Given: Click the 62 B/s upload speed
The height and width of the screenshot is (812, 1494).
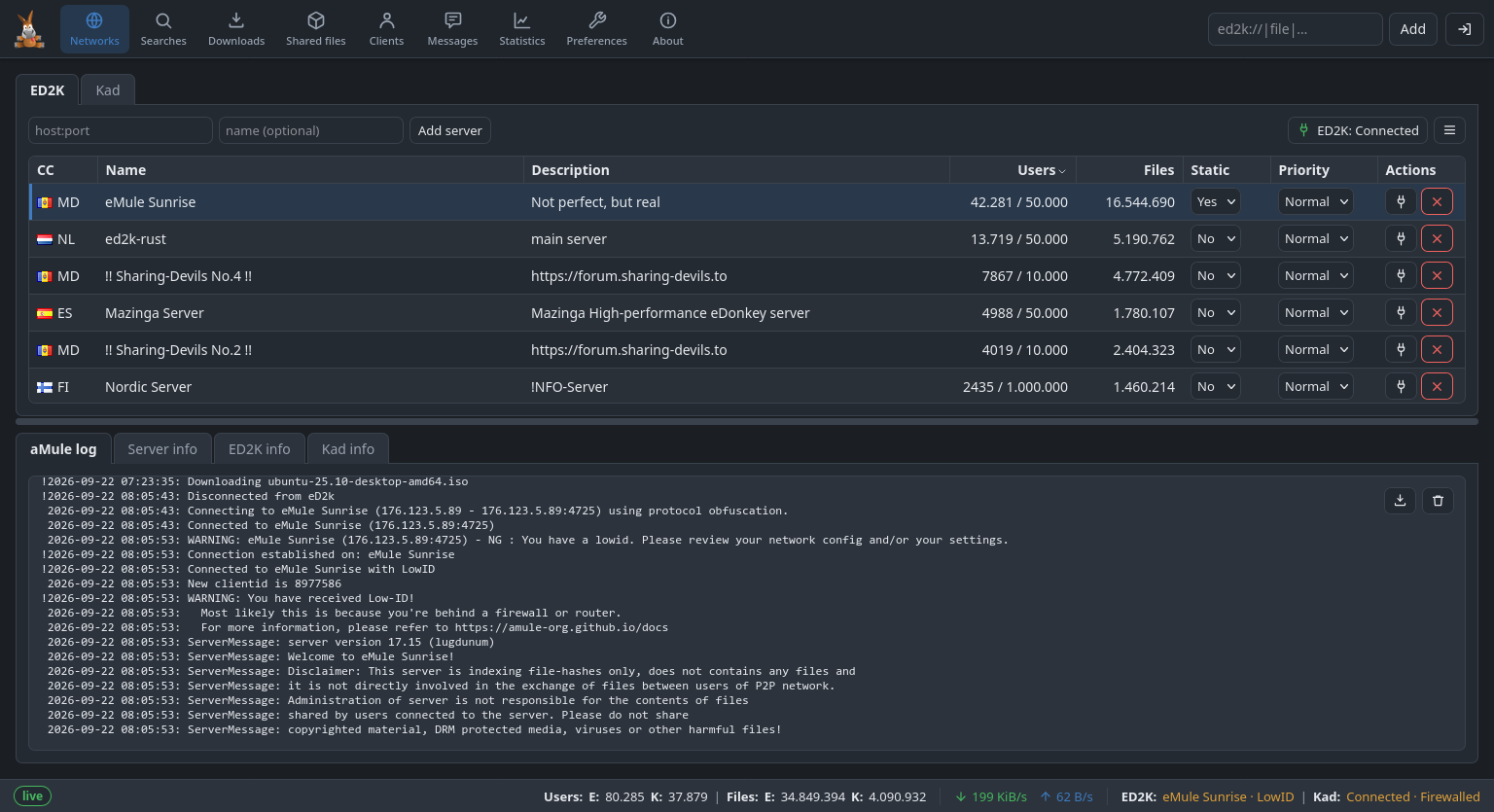Looking at the screenshot, I should click(x=1066, y=797).
